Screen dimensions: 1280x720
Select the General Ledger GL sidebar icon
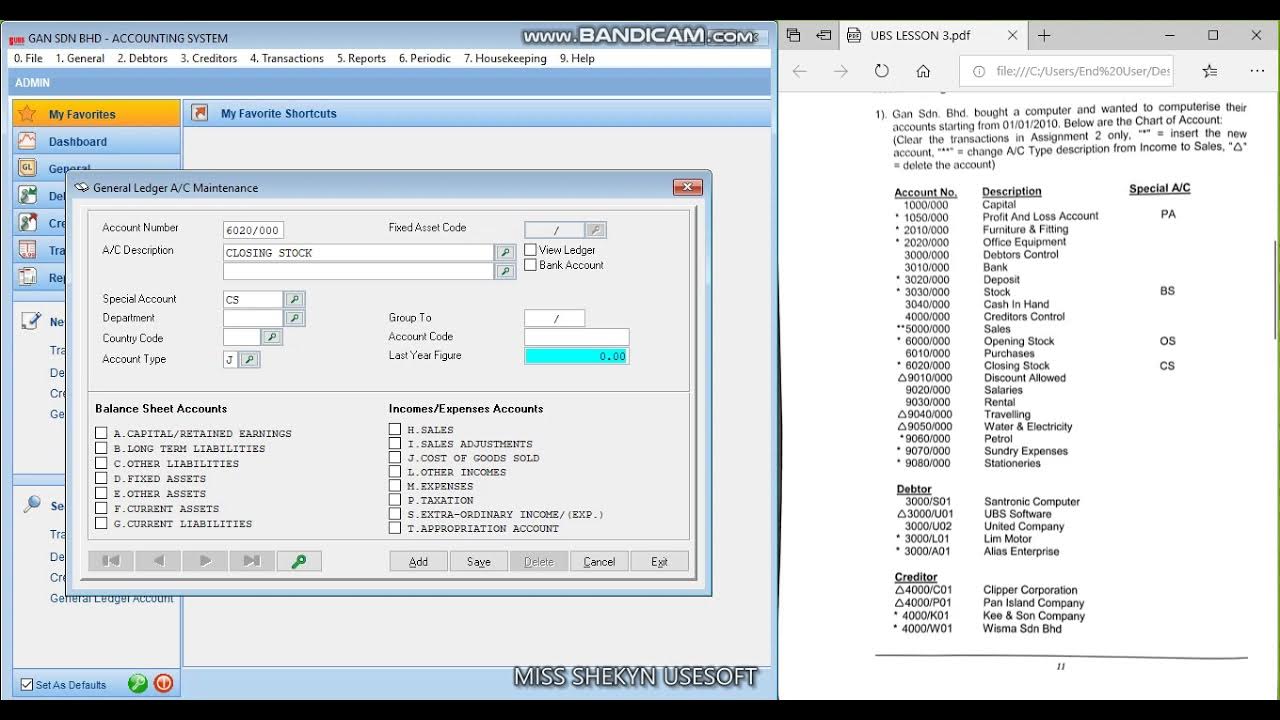pyautogui.click(x=28, y=168)
